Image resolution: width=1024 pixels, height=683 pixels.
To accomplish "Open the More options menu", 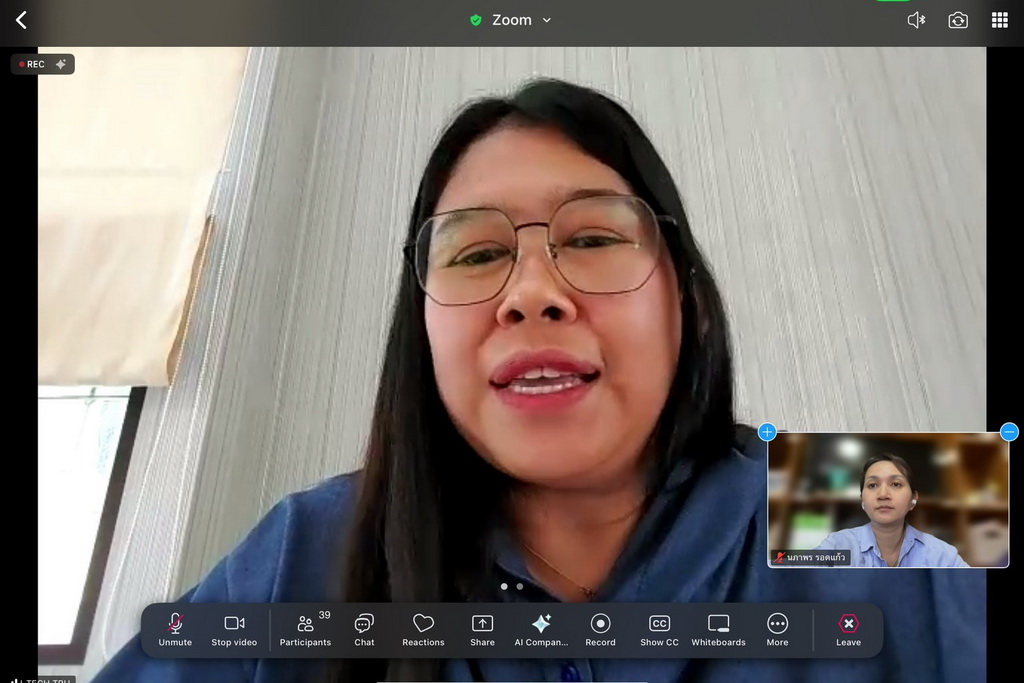I will [777, 629].
